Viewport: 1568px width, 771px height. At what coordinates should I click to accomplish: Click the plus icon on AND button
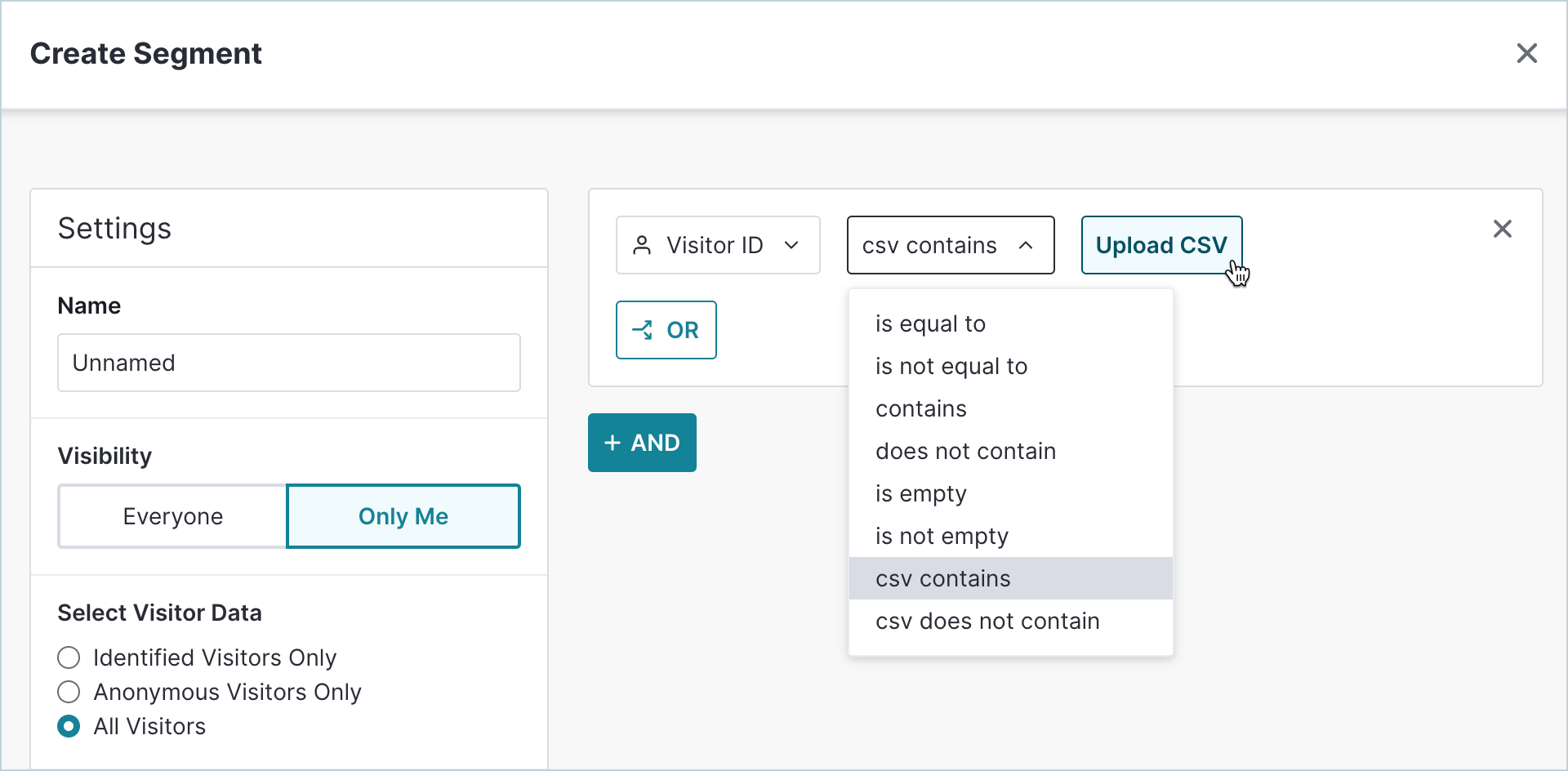click(612, 443)
